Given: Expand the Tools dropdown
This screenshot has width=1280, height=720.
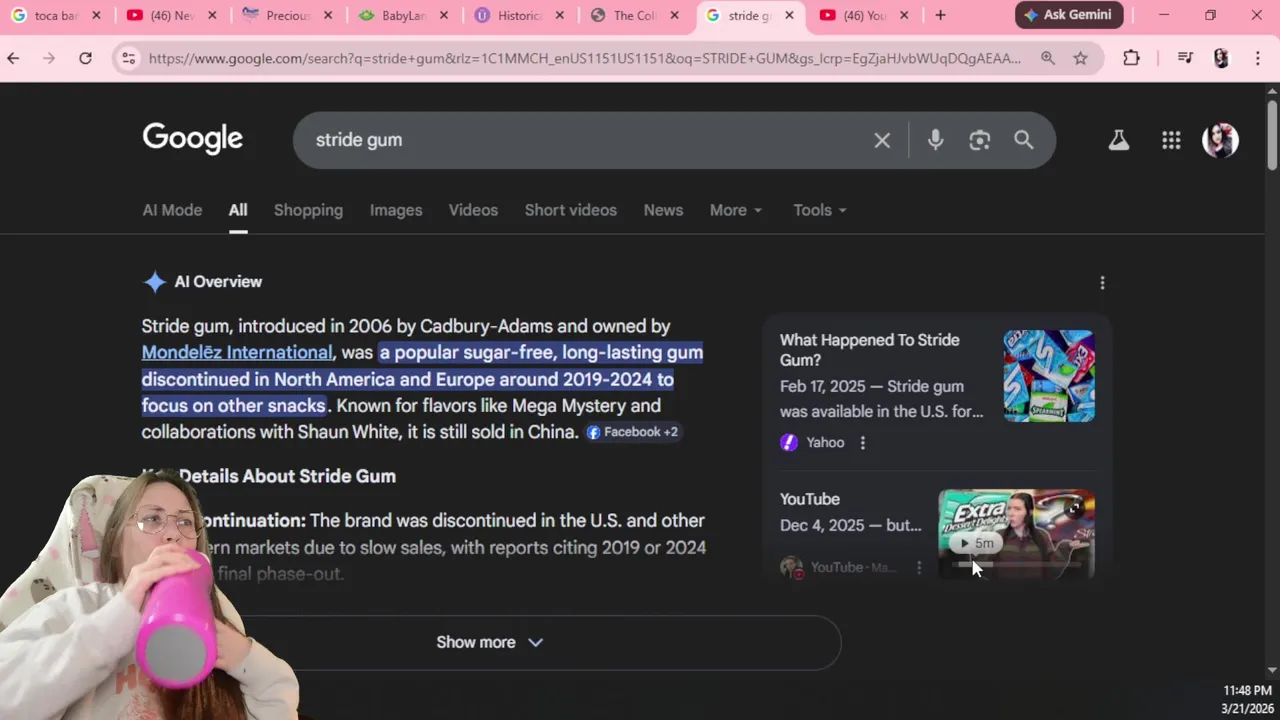Looking at the screenshot, I should click(820, 210).
